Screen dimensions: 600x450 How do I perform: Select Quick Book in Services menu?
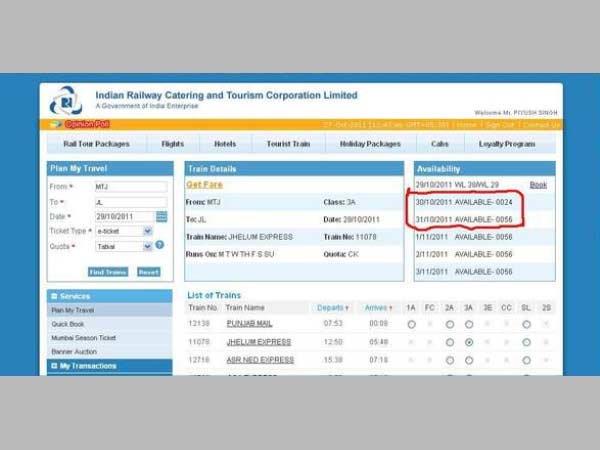(70, 324)
